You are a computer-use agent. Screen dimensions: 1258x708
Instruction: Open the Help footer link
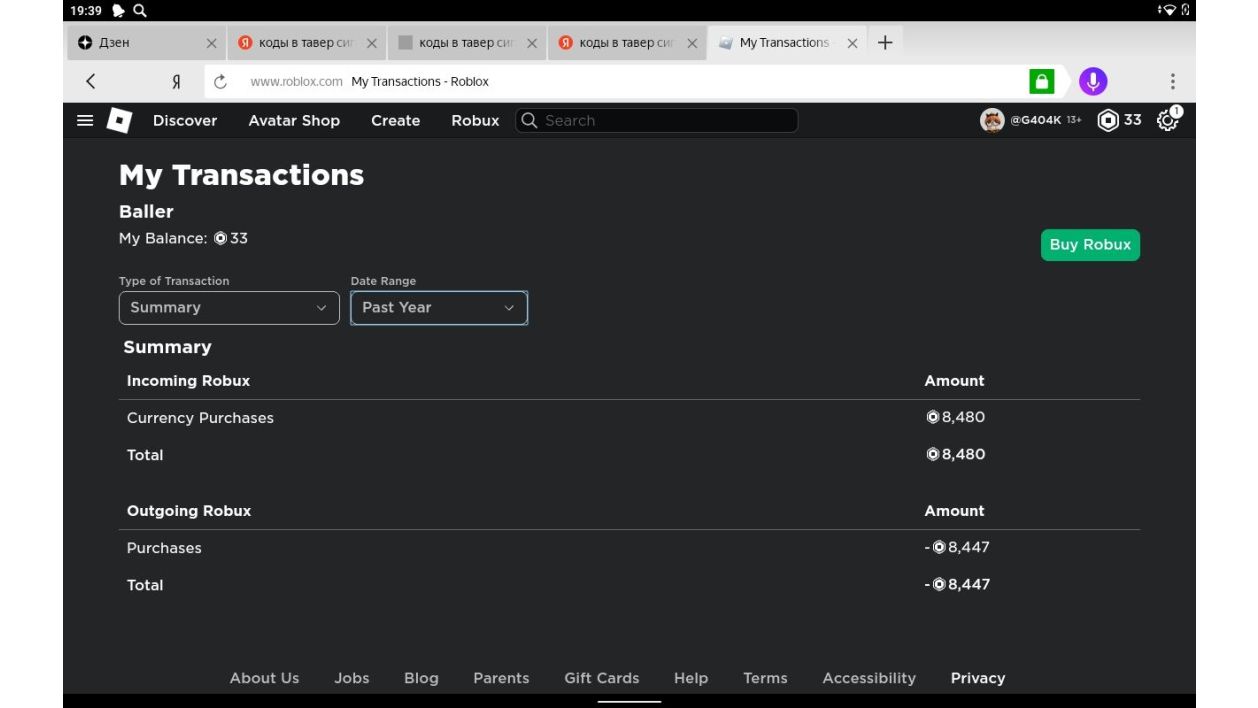691,678
